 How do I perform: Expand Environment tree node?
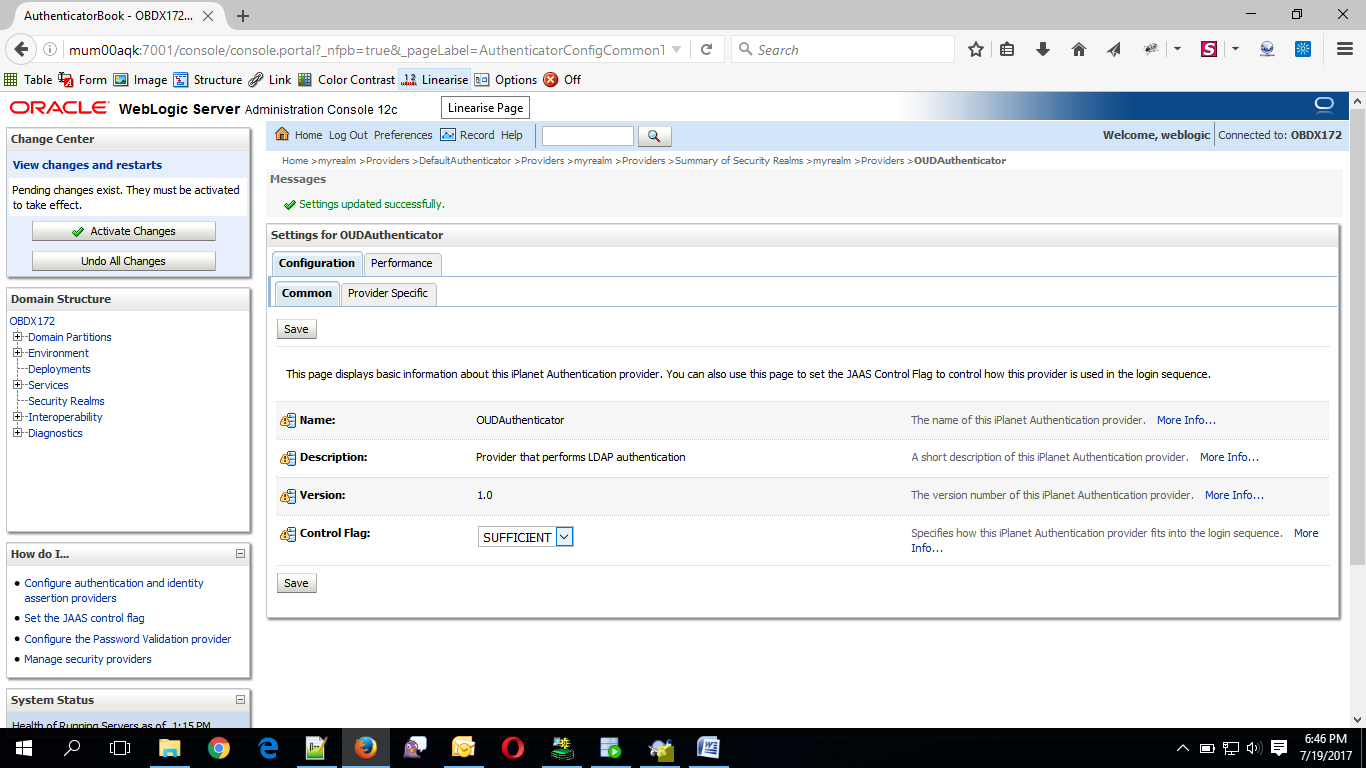point(17,353)
